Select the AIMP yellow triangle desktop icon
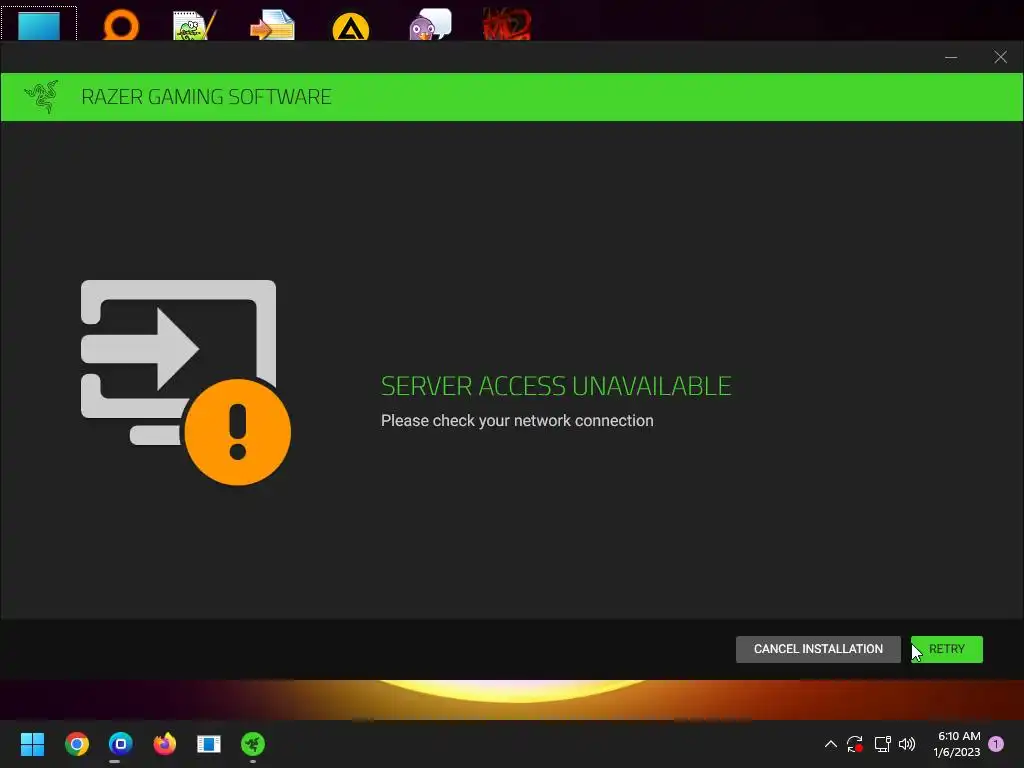This screenshot has width=1024, height=768. click(x=351, y=26)
